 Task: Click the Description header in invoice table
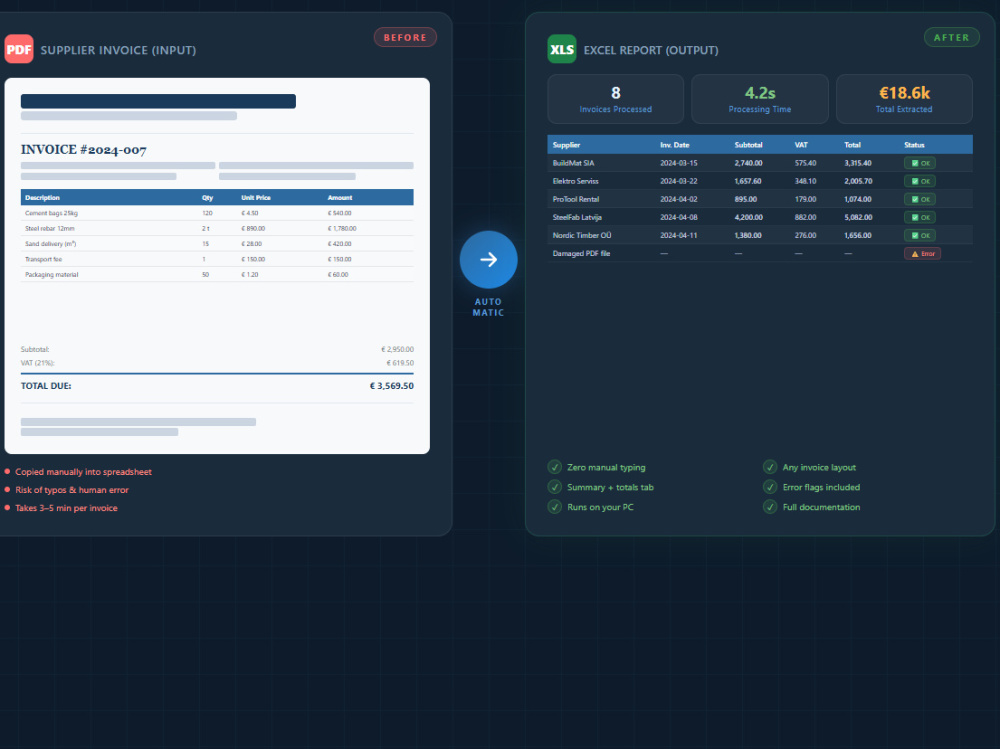click(x=42, y=198)
